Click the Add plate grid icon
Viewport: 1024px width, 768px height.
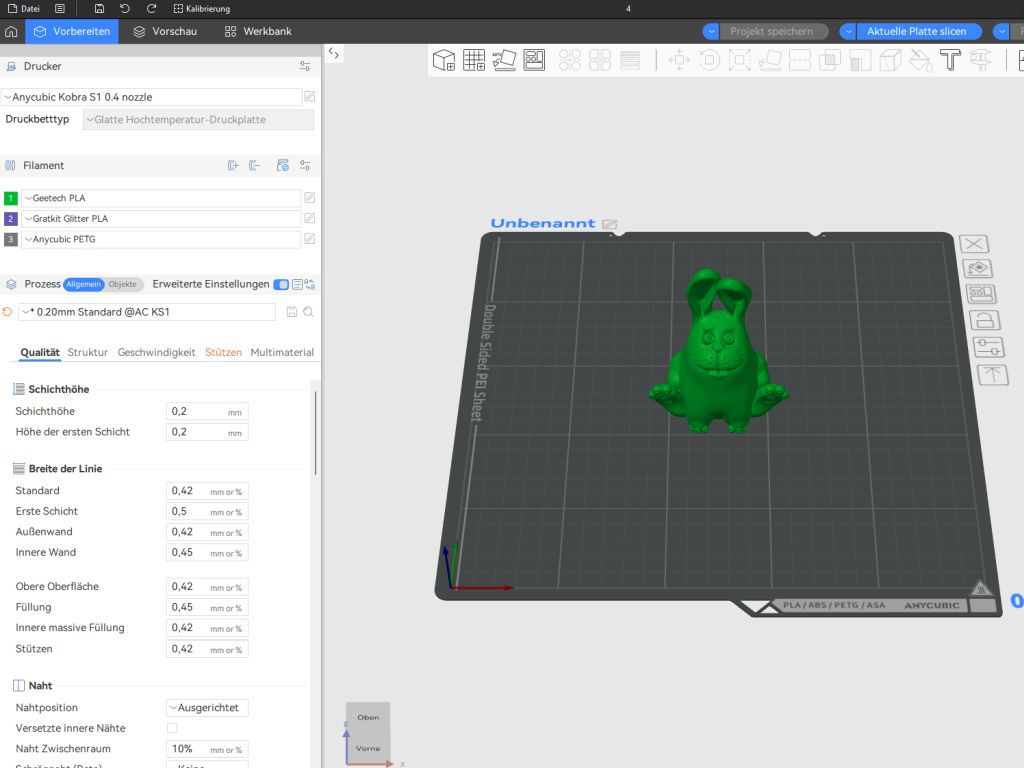[x=474, y=60]
